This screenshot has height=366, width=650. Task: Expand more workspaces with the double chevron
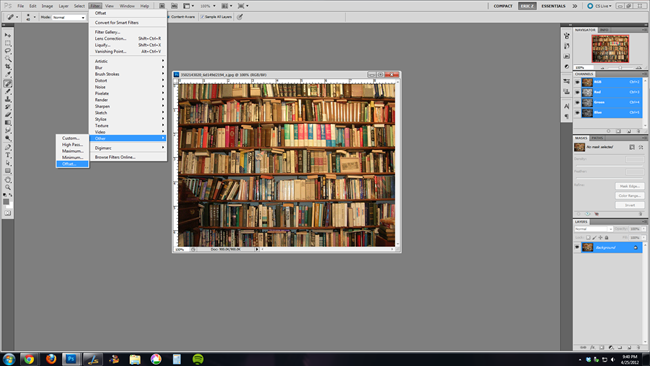(x=575, y=6)
